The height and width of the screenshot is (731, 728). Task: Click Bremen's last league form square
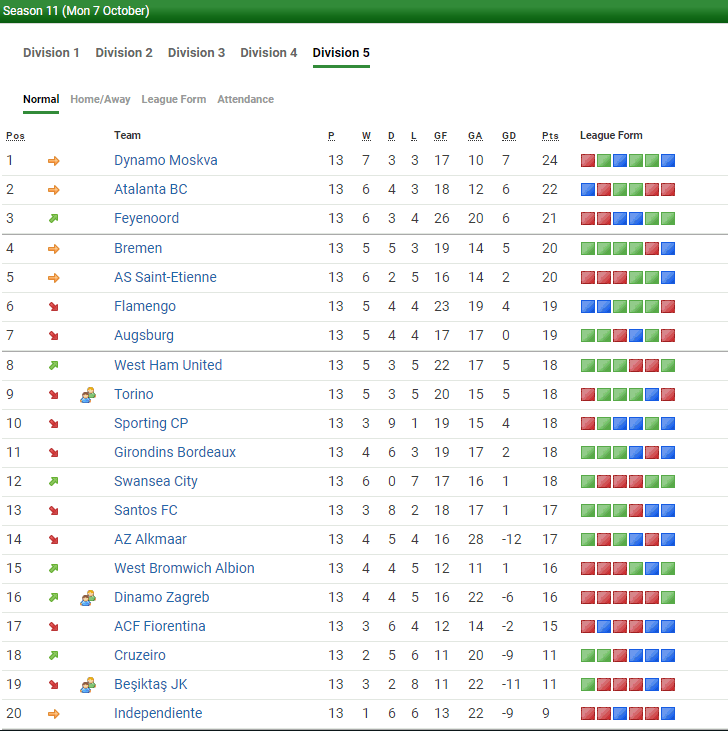pos(668,249)
